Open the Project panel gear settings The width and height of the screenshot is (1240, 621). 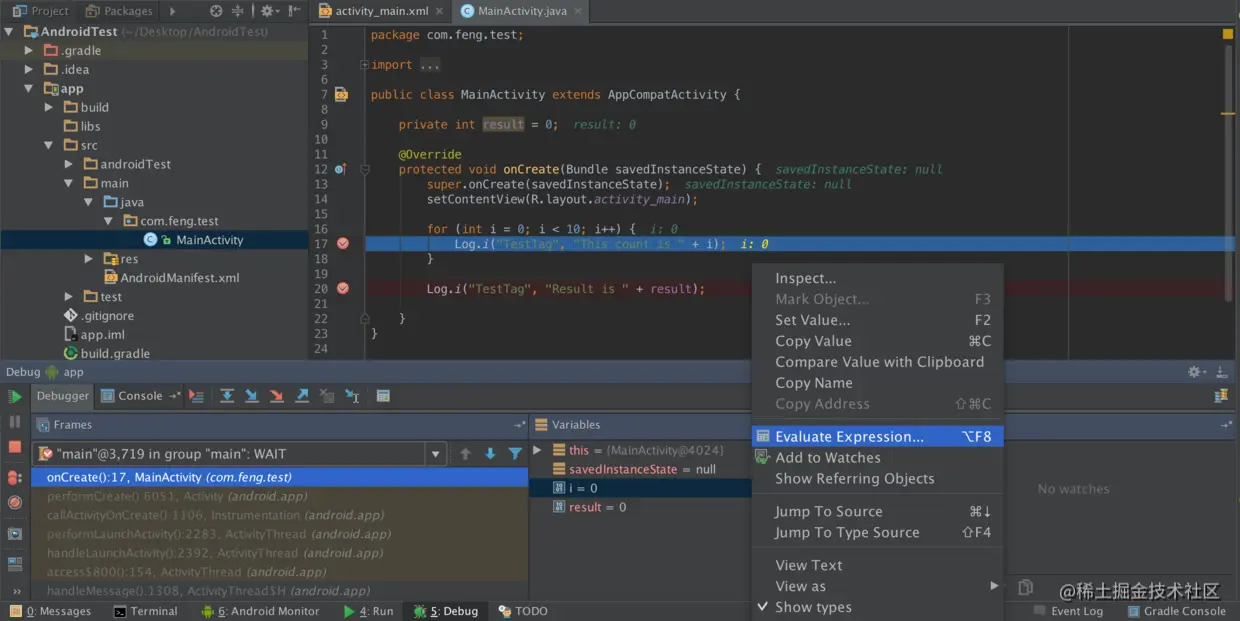coord(269,11)
